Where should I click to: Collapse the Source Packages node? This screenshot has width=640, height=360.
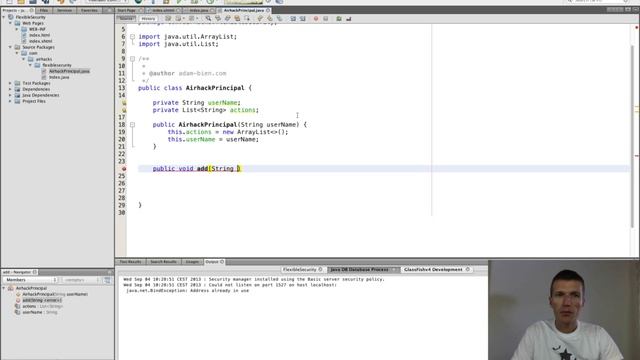[x=10, y=47]
